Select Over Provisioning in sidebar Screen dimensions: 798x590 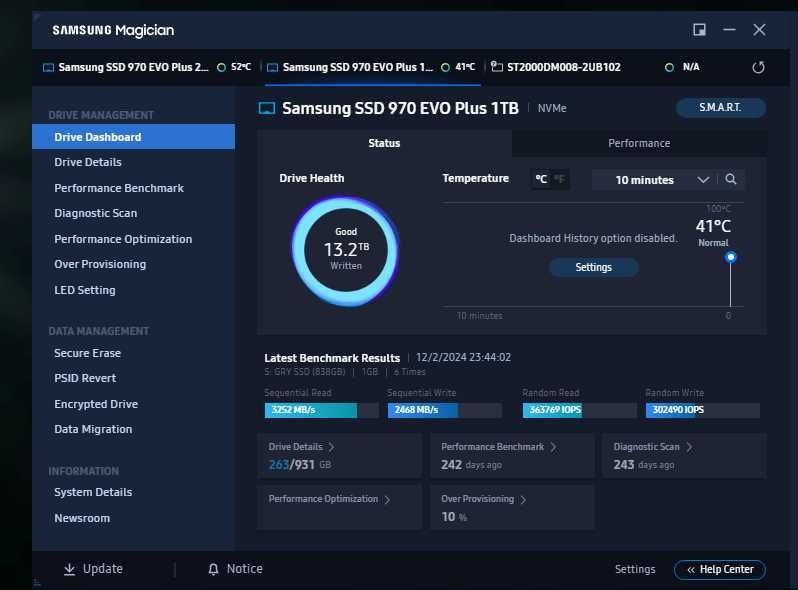(x=133, y=264)
